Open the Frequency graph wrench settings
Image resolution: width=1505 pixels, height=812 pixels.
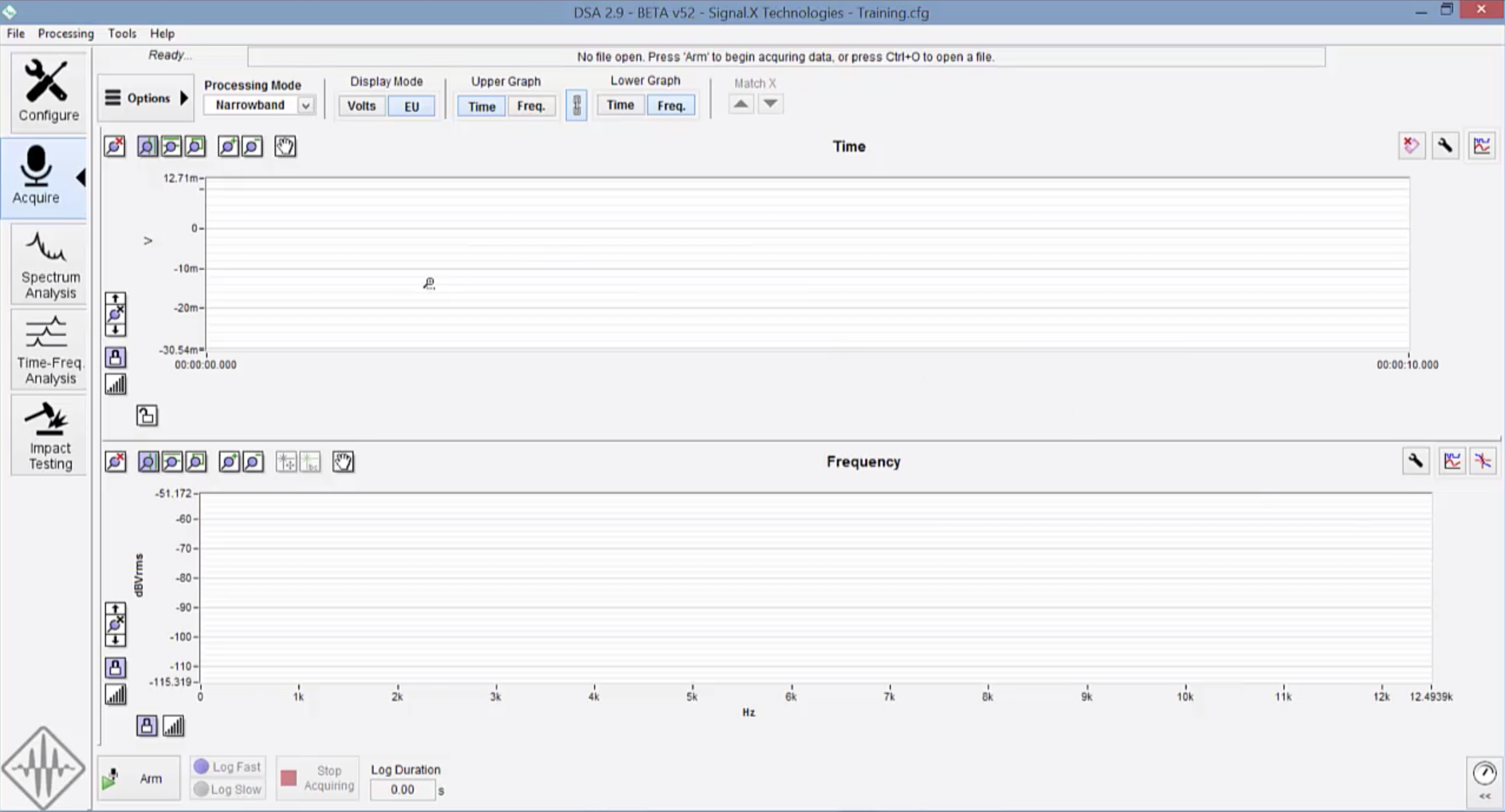(x=1415, y=461)
